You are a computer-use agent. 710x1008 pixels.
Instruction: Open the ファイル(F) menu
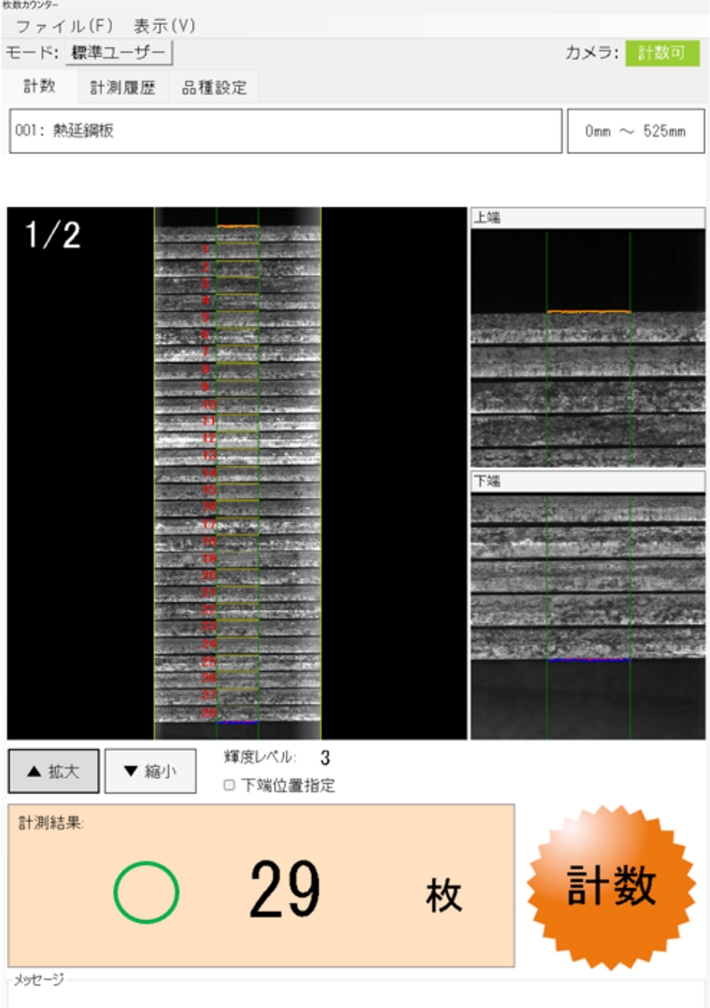coord(64,25)
